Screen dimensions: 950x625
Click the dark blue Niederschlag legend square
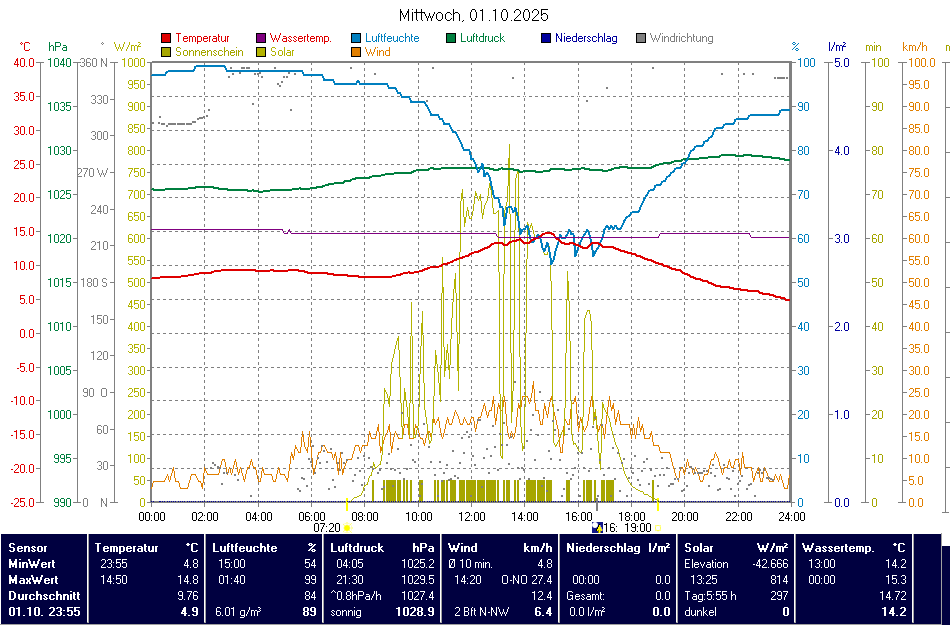click(546, 39)
